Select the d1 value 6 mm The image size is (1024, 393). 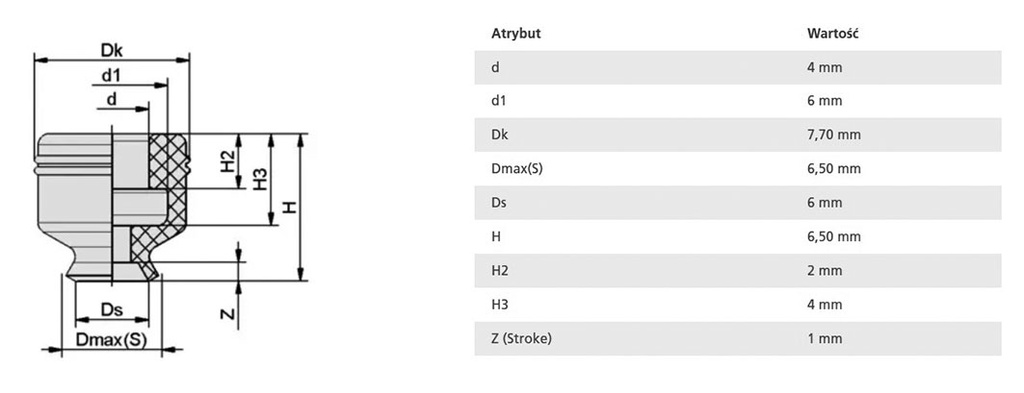click(x=825, y=101)
